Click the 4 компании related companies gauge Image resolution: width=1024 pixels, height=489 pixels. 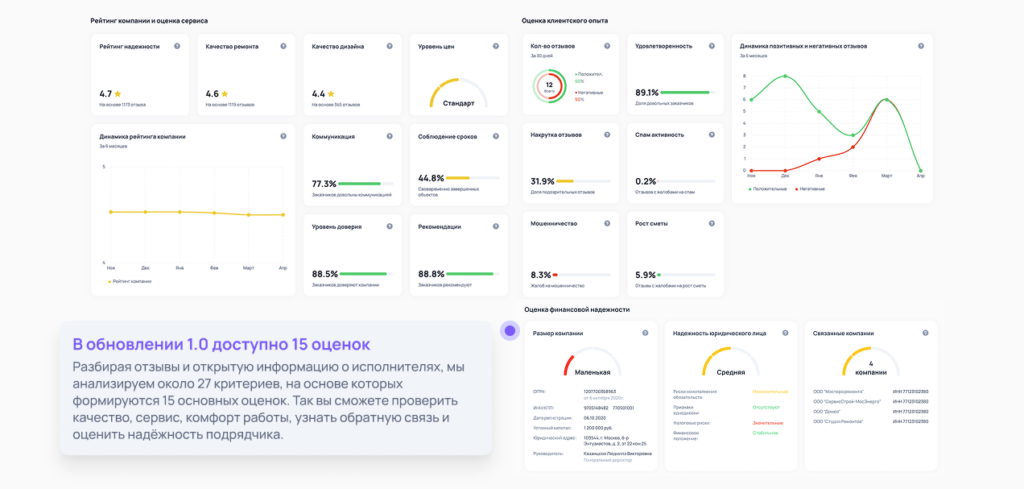pyautogui.click(x=871, y=362)
